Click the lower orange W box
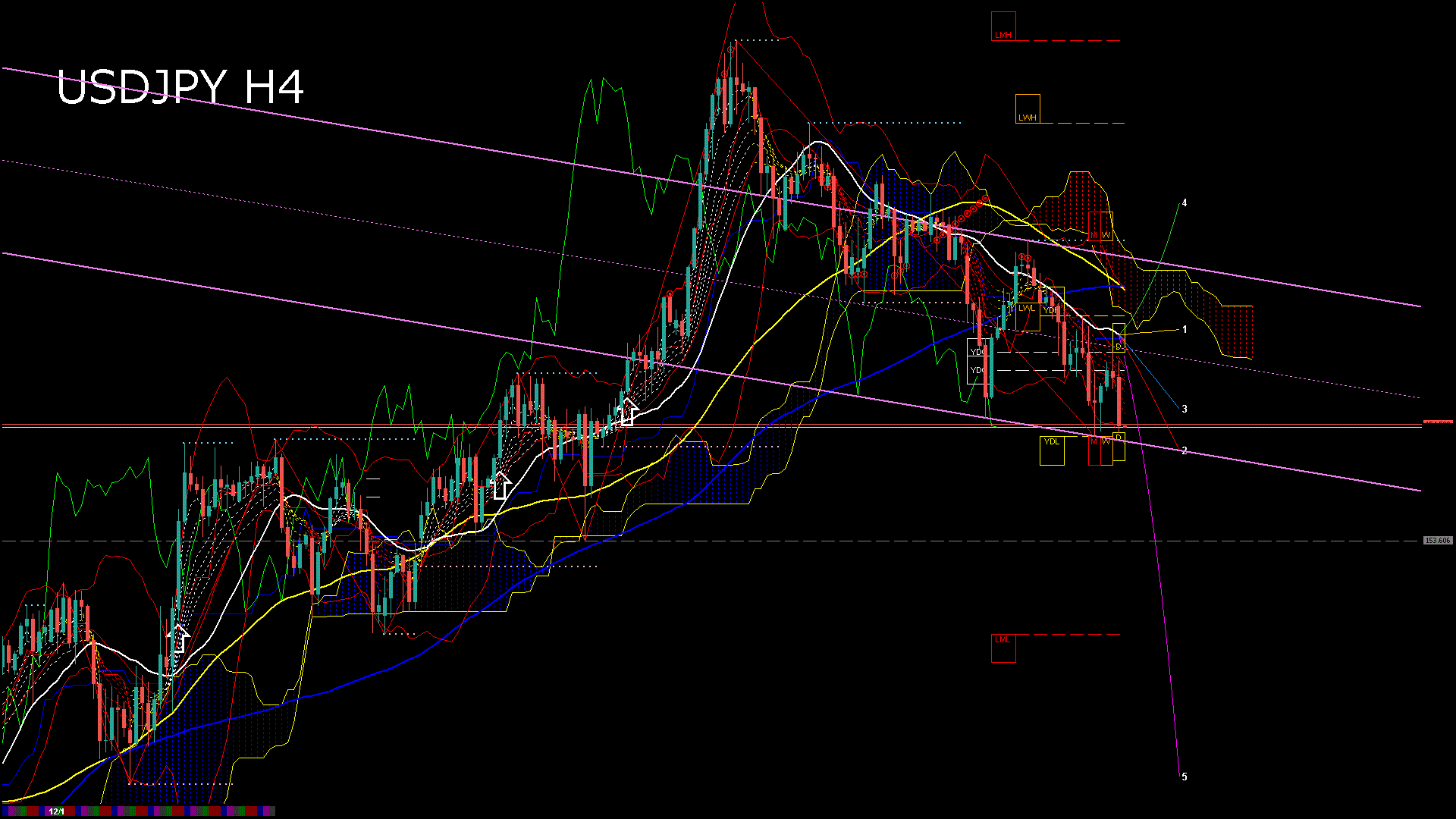Viewport: 1456px width, 819px height. [1106, 450]
